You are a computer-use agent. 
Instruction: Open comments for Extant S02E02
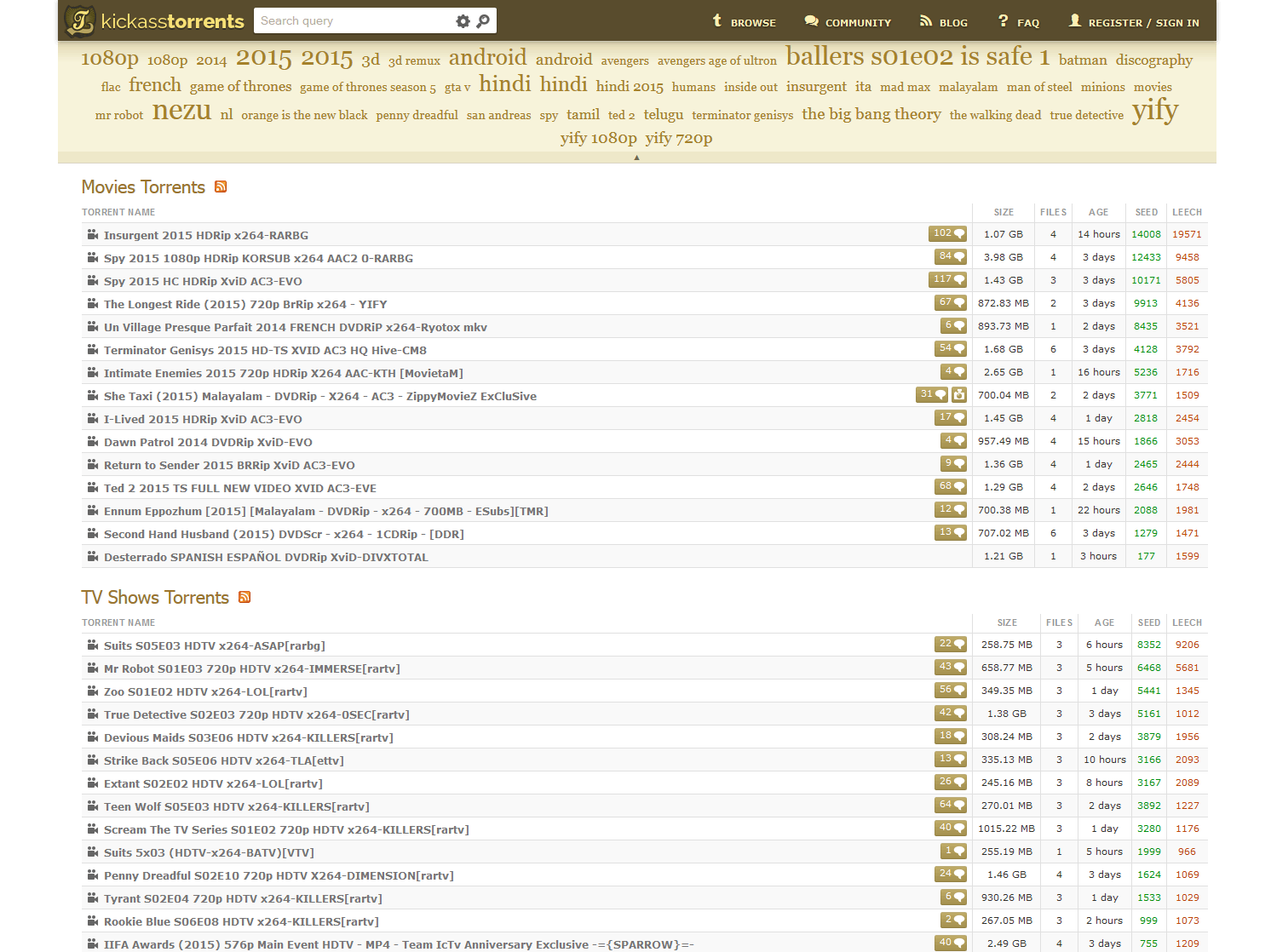951,782
